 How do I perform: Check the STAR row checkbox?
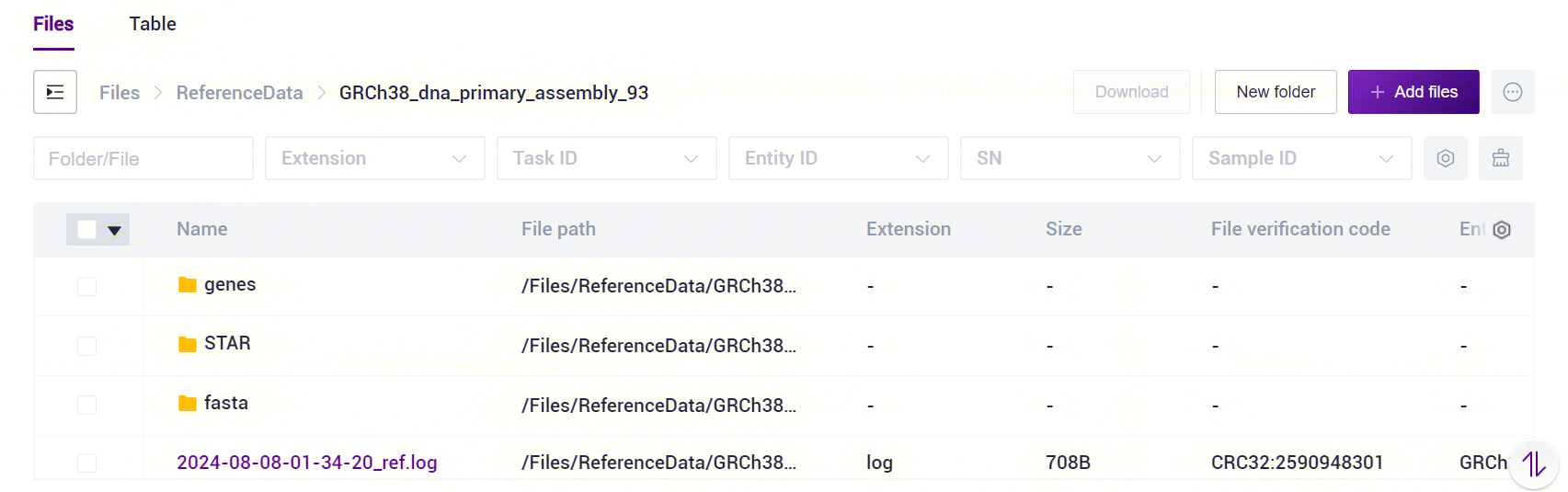click(x=87, y=346)
